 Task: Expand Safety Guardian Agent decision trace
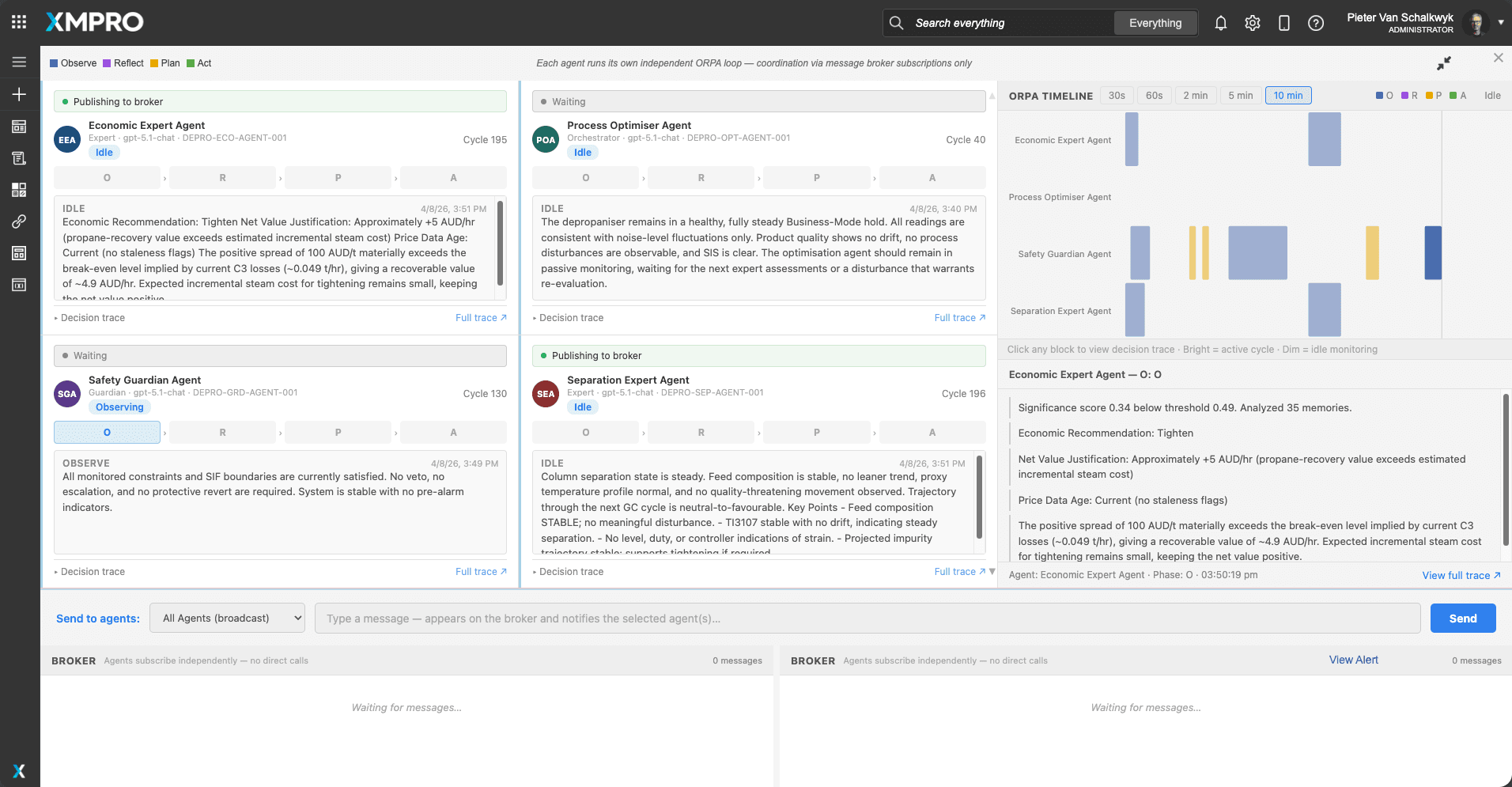tap(89, 572)
